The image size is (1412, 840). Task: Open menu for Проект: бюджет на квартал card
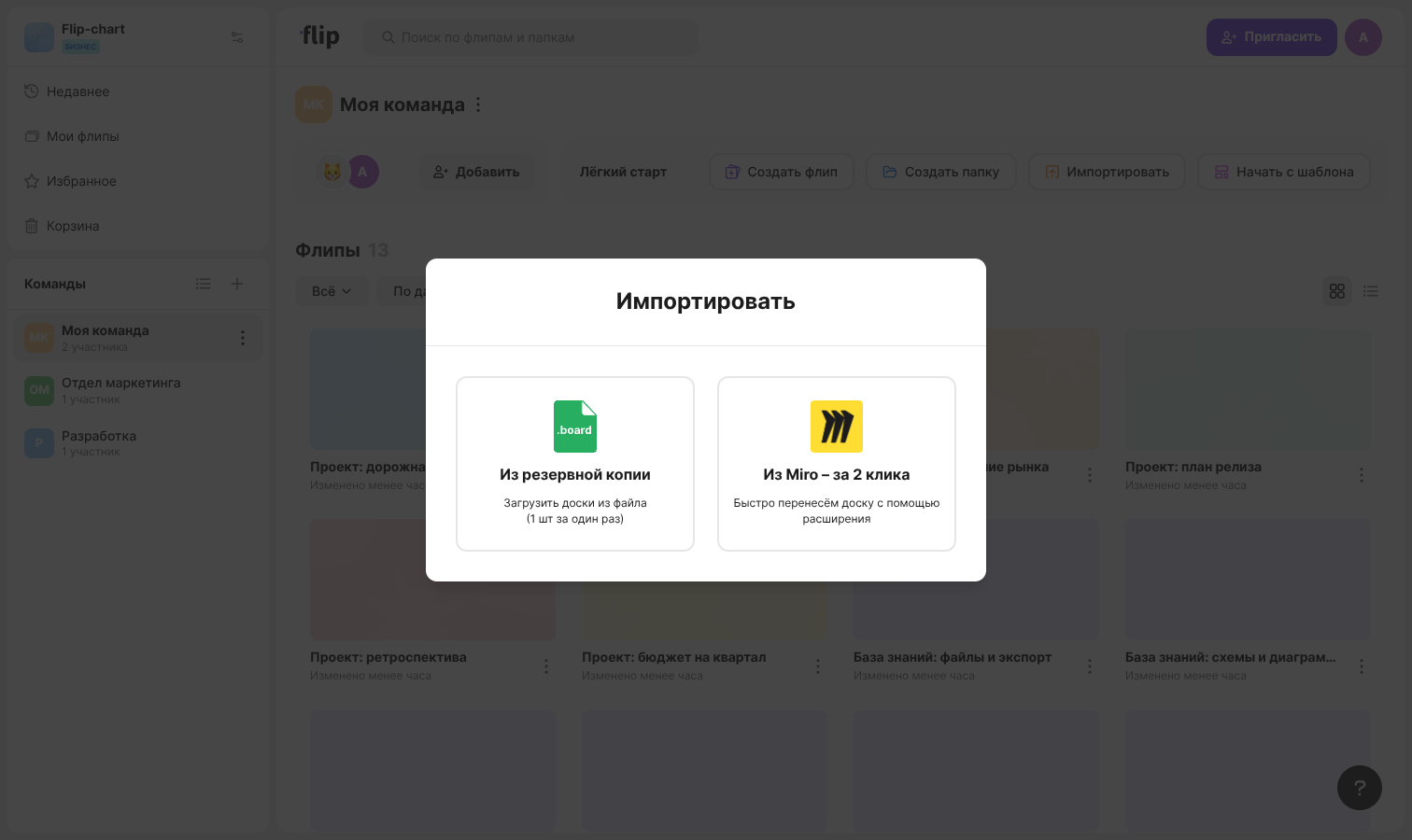[x=818, y=665]
